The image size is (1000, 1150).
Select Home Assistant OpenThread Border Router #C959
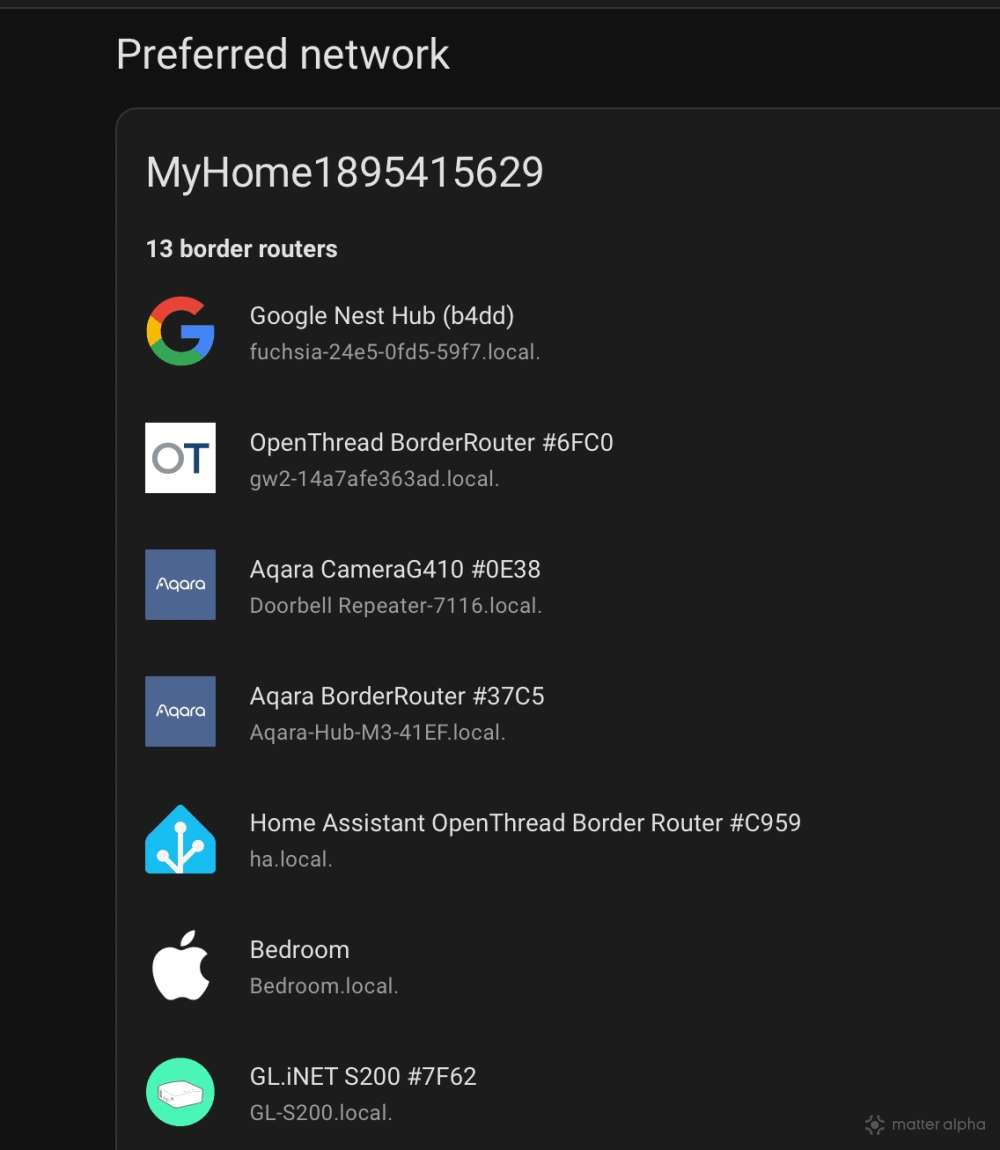coord(525,823)
